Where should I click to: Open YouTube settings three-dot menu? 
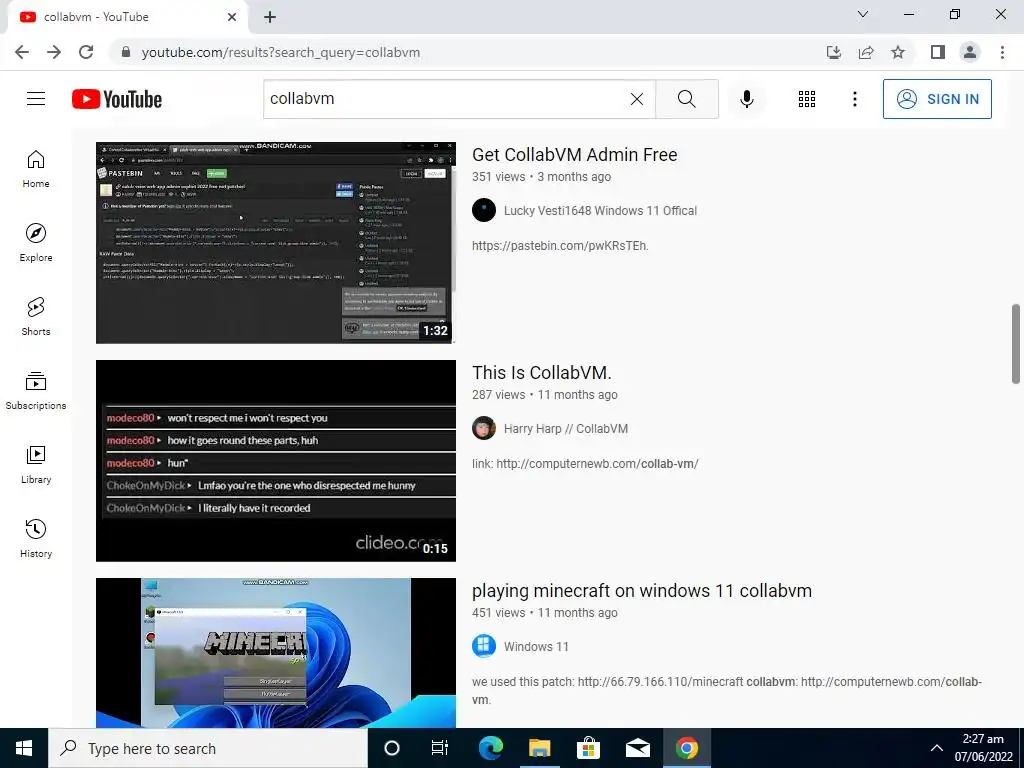[x=854, y=99]
